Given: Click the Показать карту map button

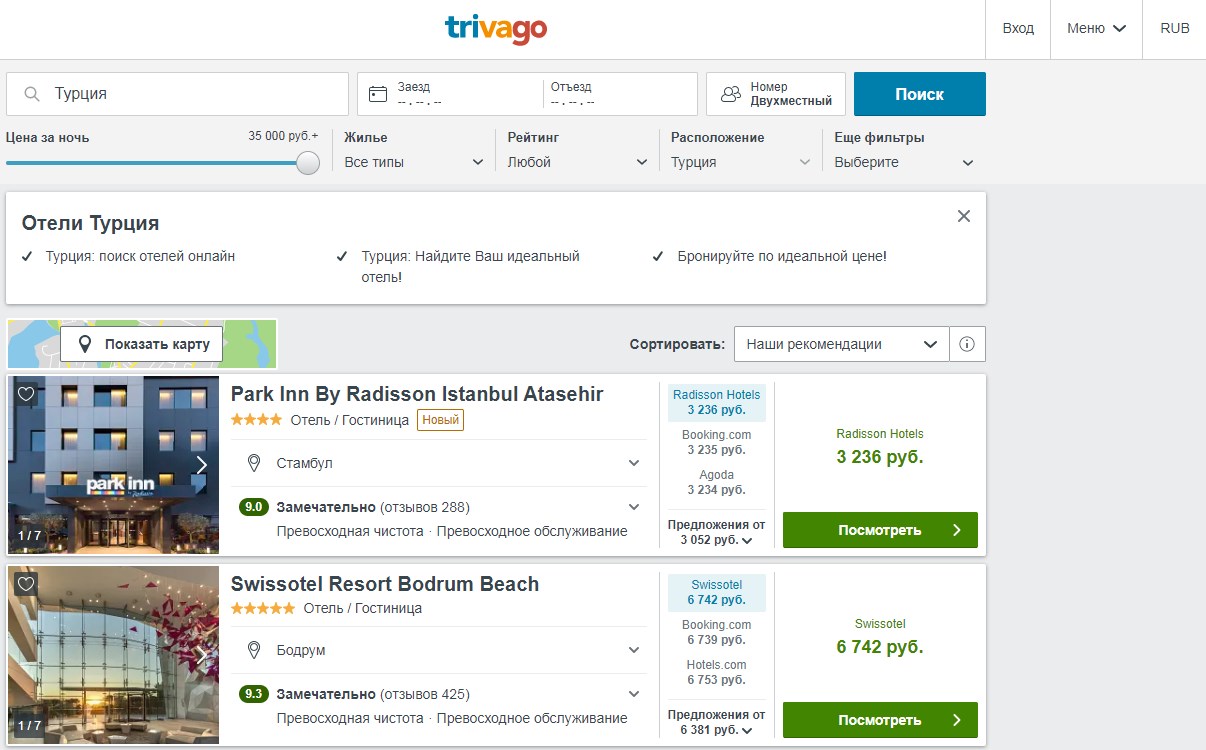Looking at the screenshot, I should 142,344.
